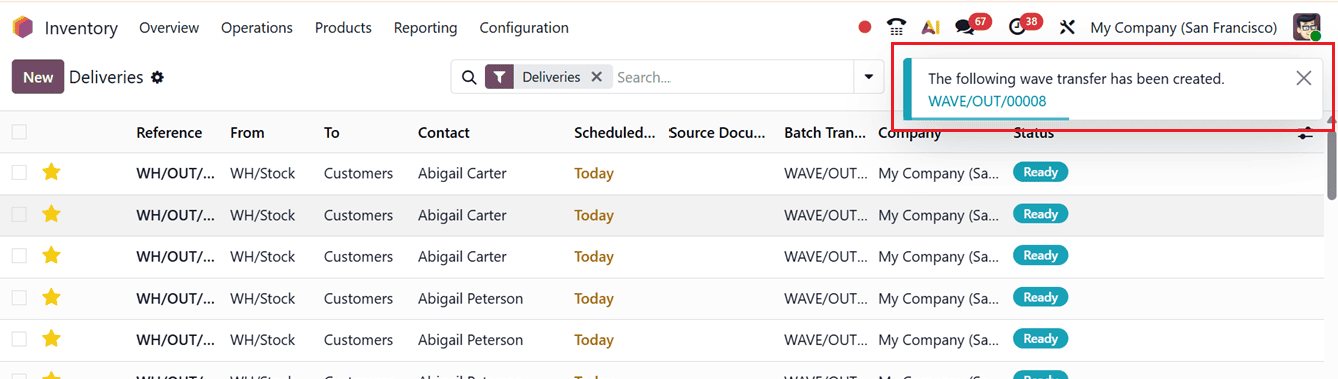Toggle priority star on third Abigail Carter row
The height and width of the screenshot is (379, 1338).
pos(51,255)
